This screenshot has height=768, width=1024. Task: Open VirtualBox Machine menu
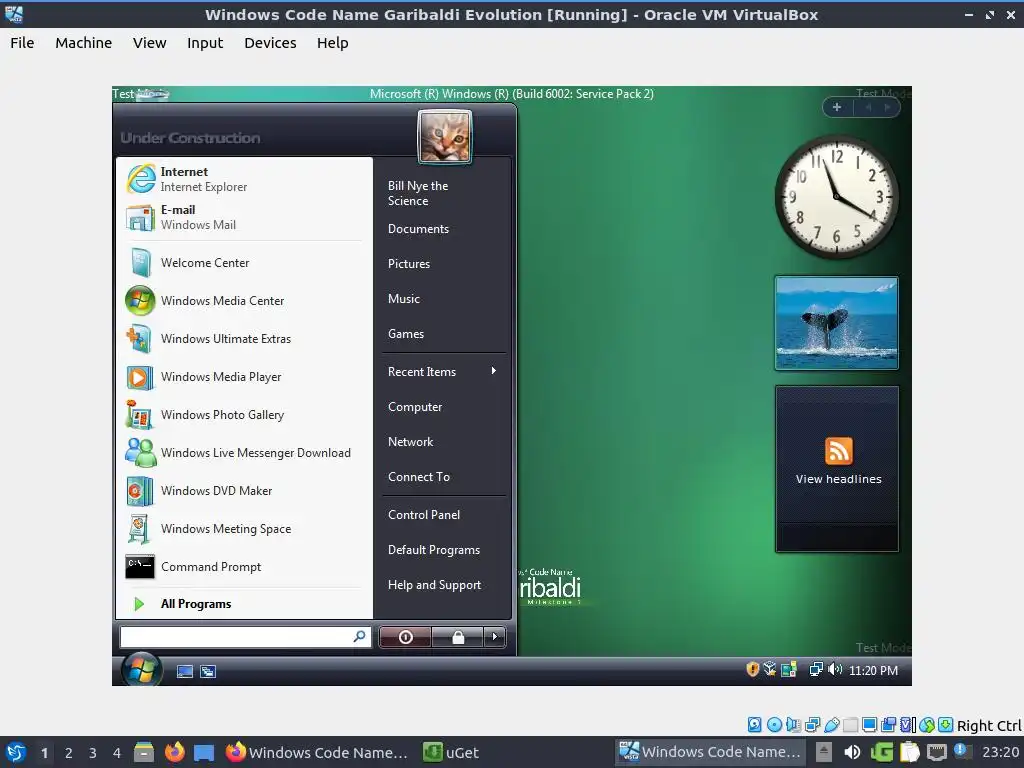click(x=84, y=42)
